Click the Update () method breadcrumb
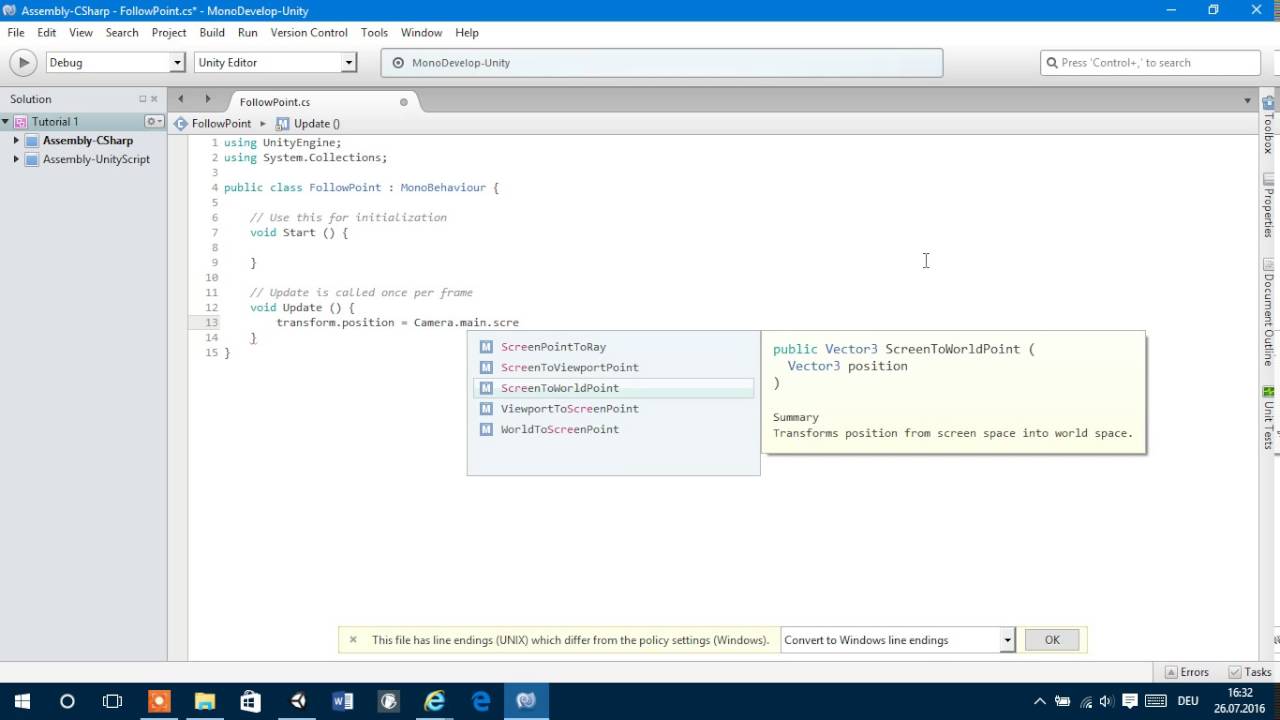Screen dimensions: 1280x720 308,124
